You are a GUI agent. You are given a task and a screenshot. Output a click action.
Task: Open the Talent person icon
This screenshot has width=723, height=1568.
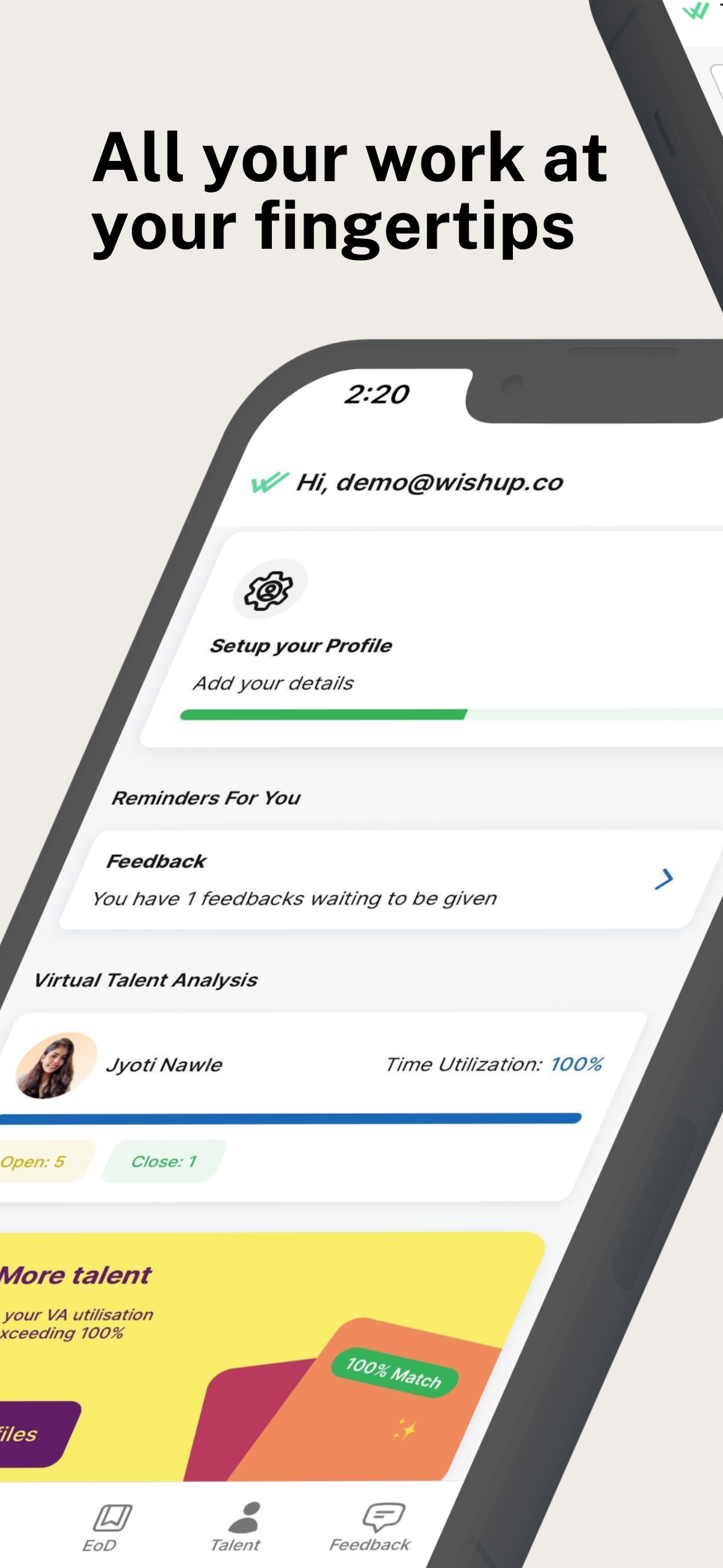[245, 1517]
